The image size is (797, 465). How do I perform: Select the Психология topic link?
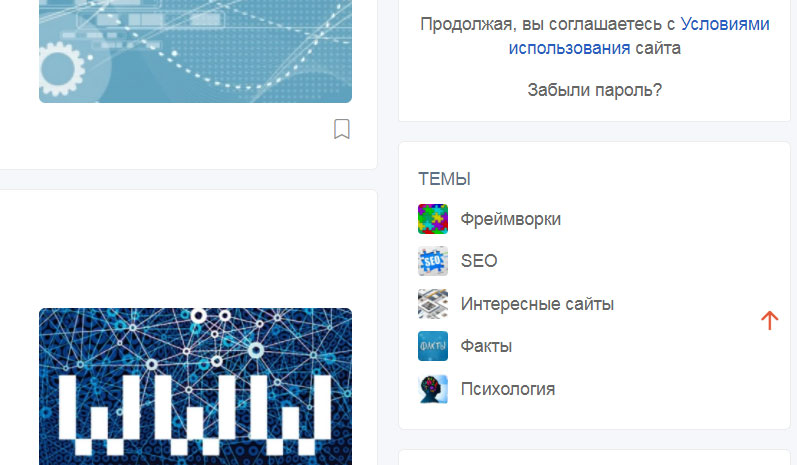[508, 389]
